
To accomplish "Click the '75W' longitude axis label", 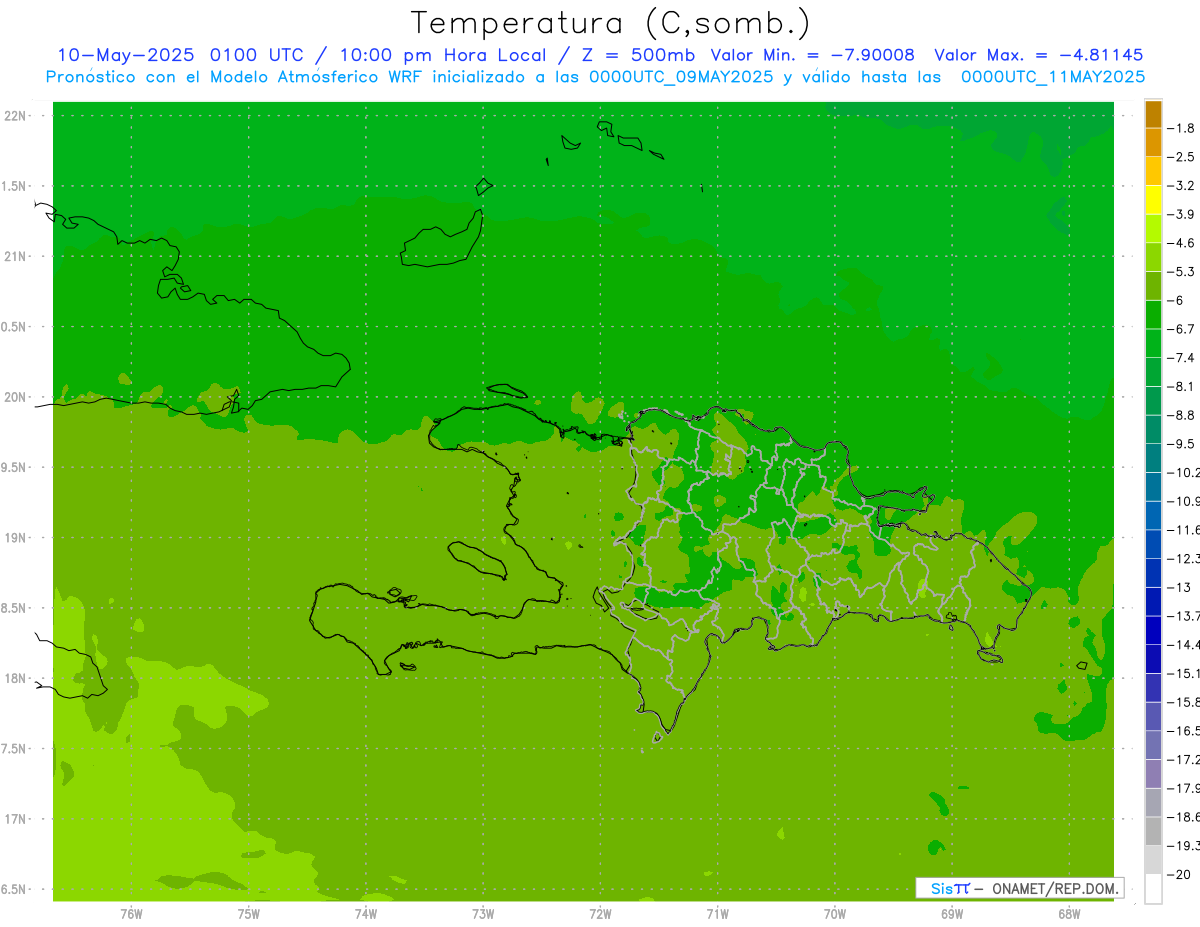I will 249,914.
